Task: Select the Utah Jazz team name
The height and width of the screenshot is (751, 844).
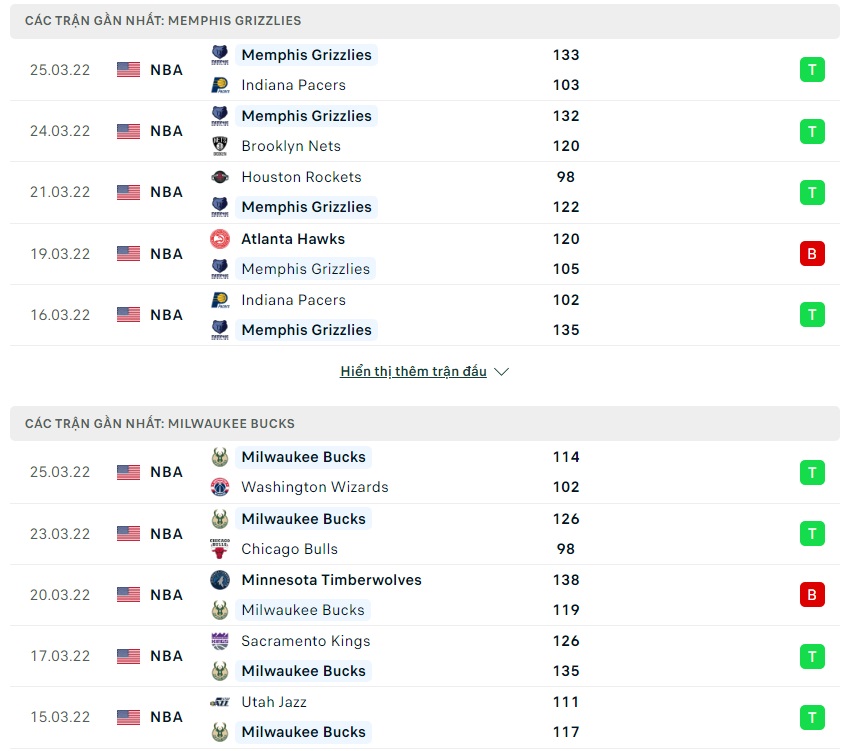Action: pos(274,702)
